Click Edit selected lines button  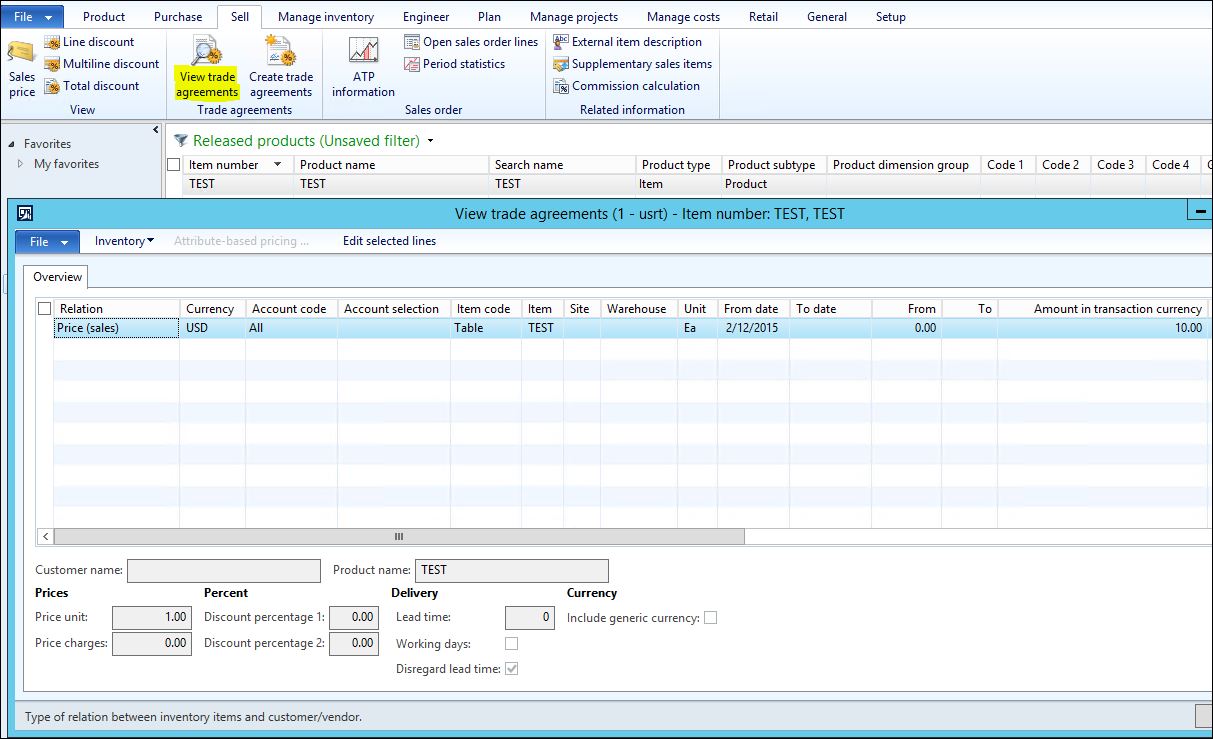click(389, 241)
